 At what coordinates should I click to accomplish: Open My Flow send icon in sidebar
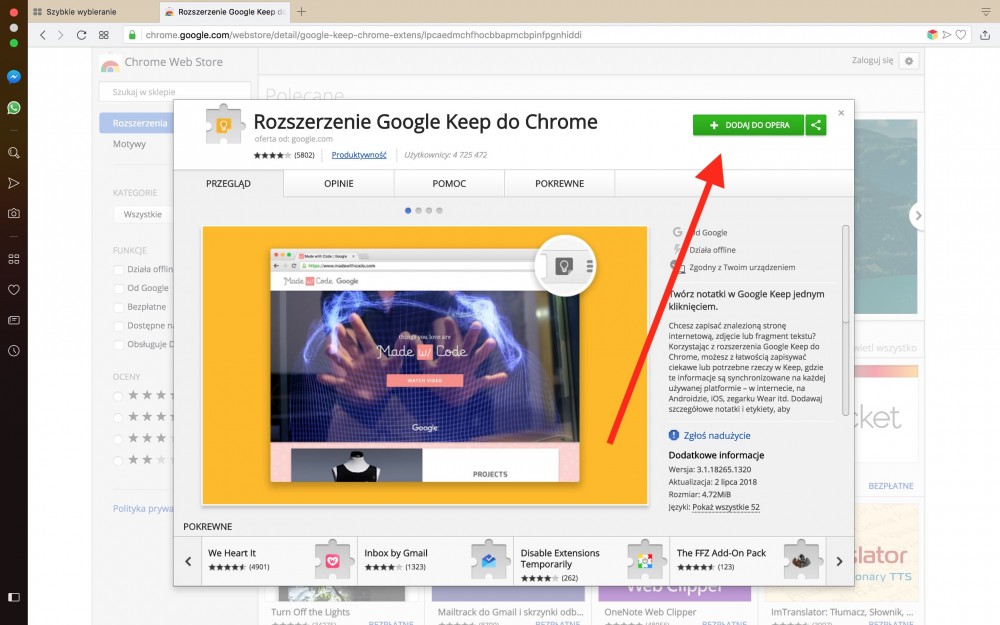point(13,184)
